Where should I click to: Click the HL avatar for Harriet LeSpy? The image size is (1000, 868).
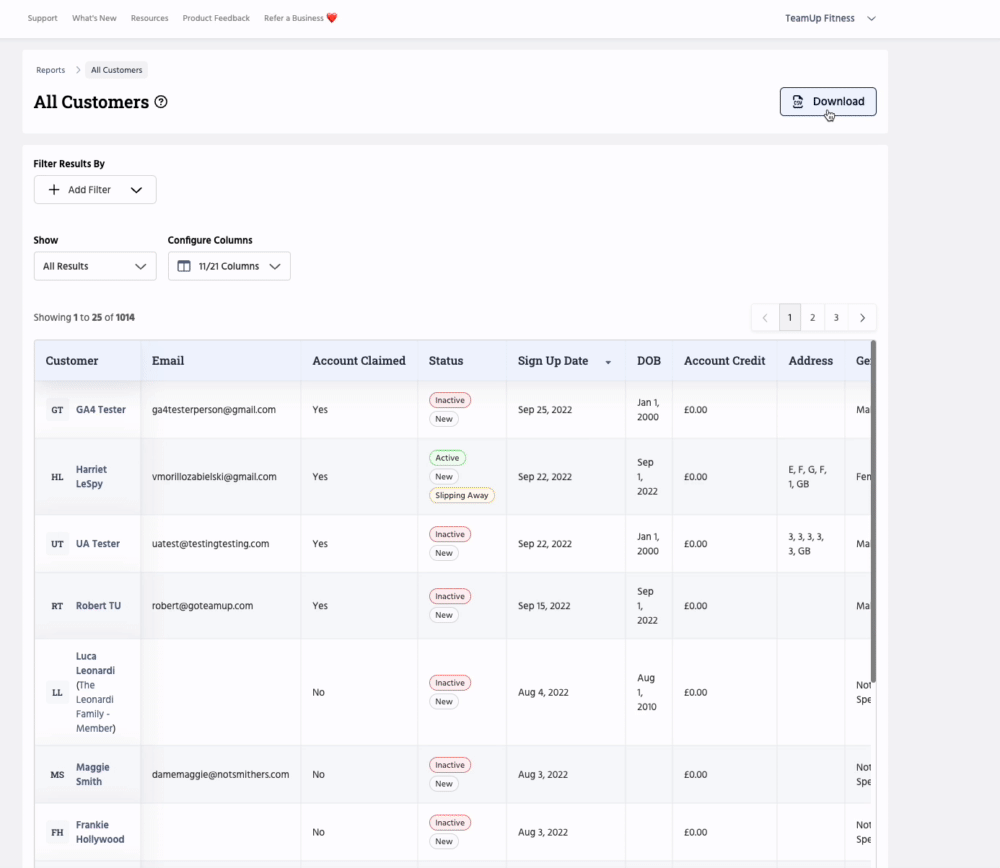[x=57, y=477]
